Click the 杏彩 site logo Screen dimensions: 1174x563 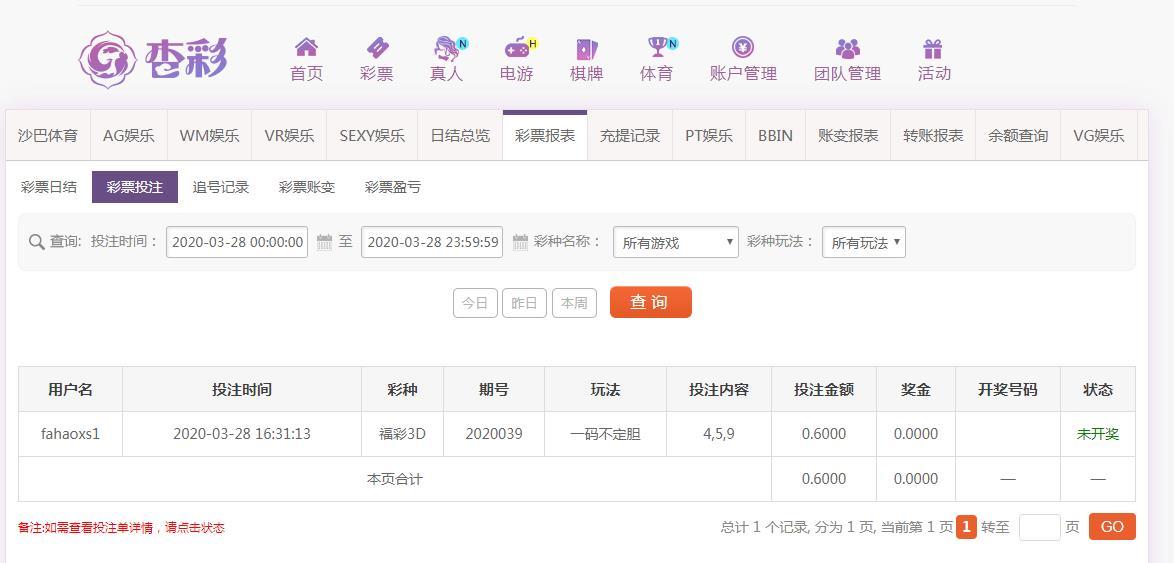pyautogui.click(x=153, y=60)
